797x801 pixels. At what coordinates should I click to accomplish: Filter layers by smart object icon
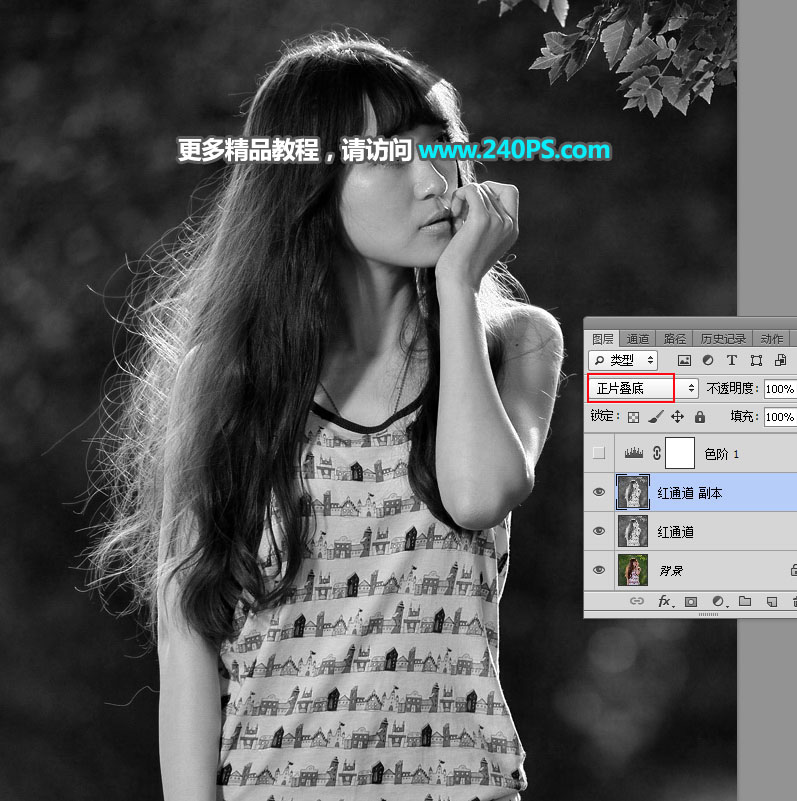tap(780, 361)
